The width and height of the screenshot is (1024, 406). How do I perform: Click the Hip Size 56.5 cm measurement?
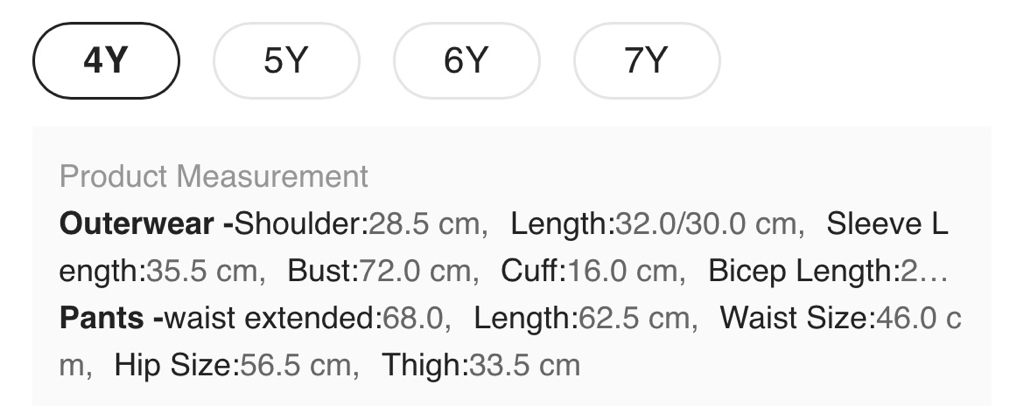(236, 365)
